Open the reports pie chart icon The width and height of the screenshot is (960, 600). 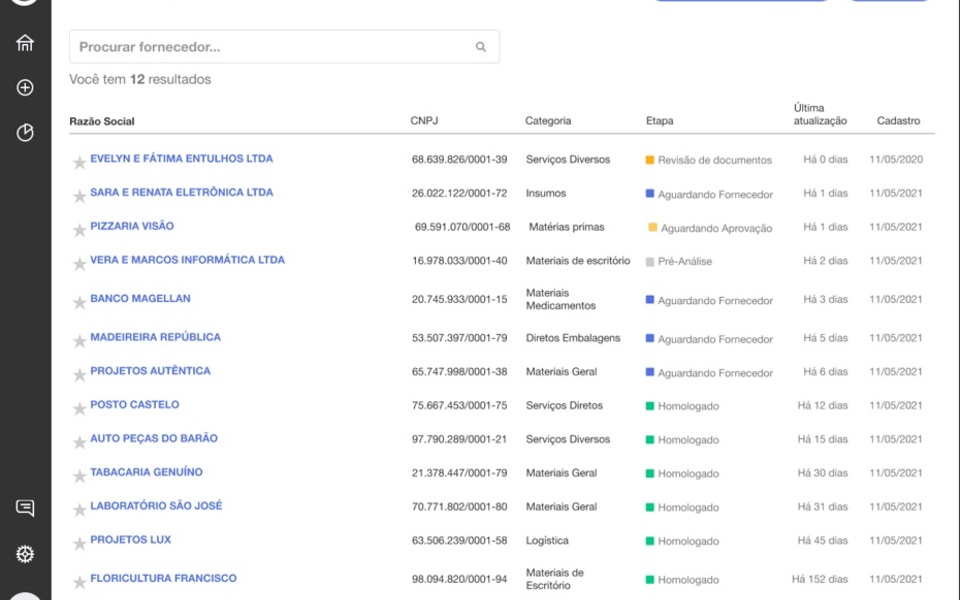click(25, 132)
